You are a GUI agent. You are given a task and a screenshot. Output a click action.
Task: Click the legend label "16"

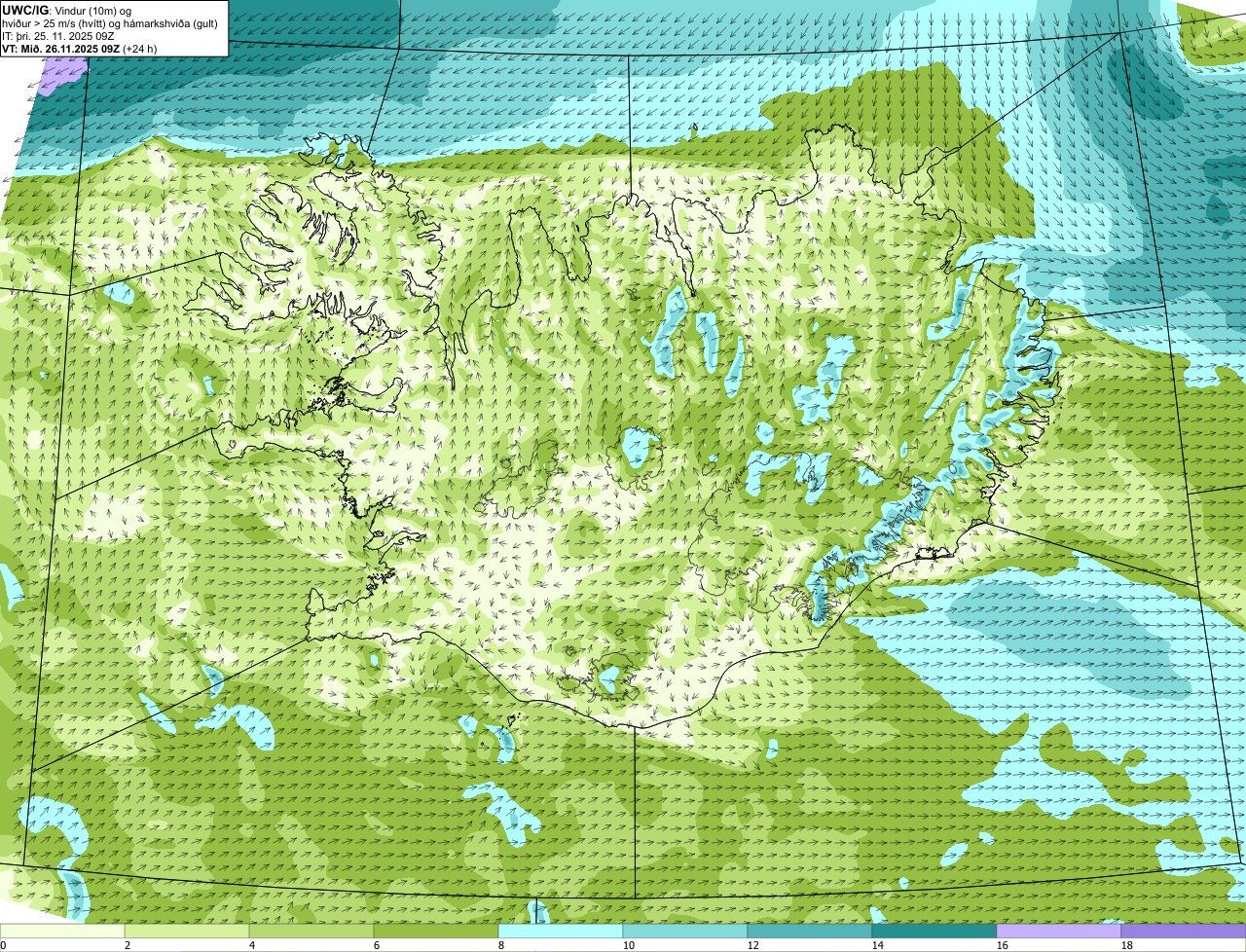[1003, 945]
